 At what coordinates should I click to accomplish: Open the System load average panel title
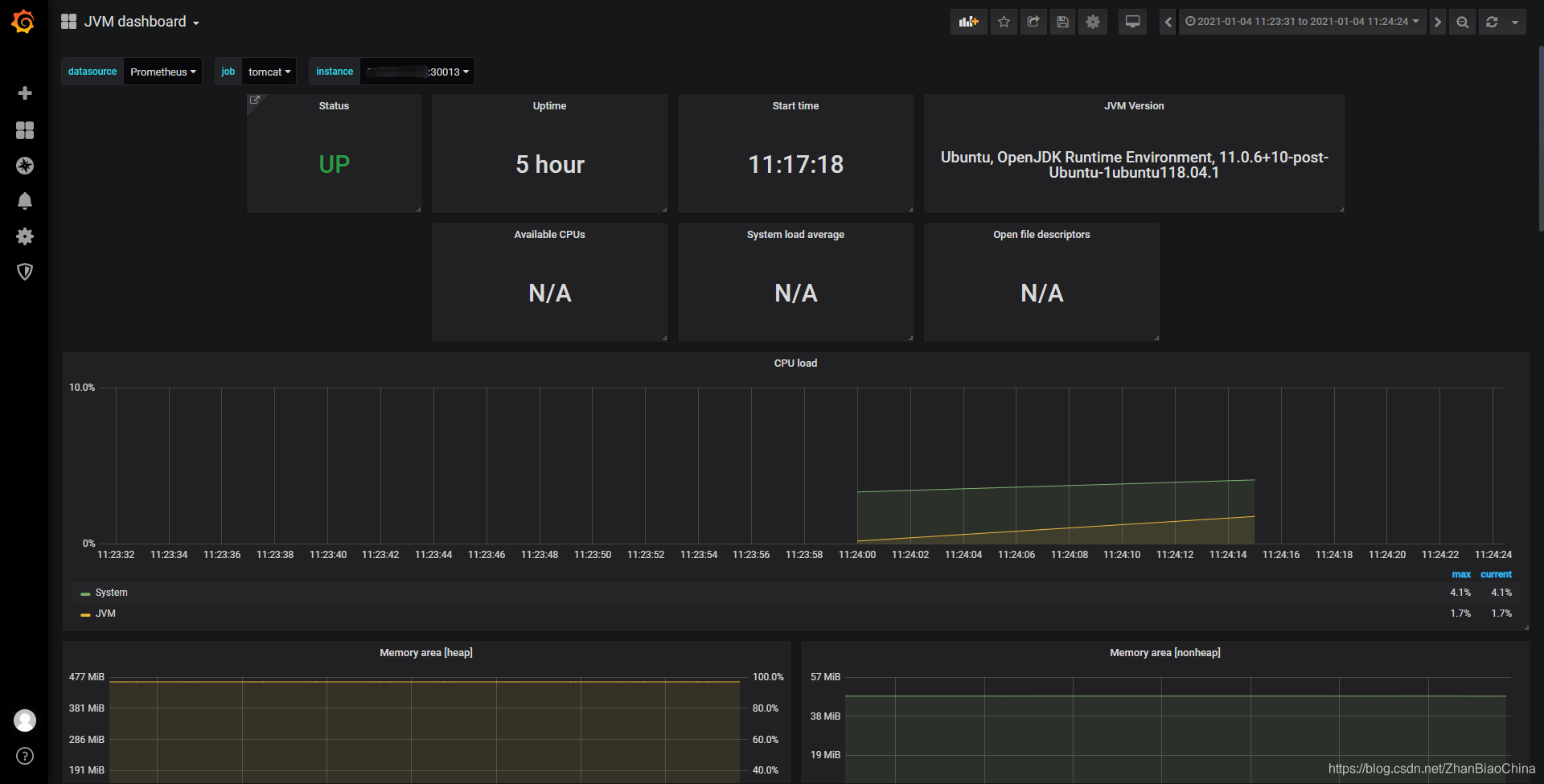[795, 235]
